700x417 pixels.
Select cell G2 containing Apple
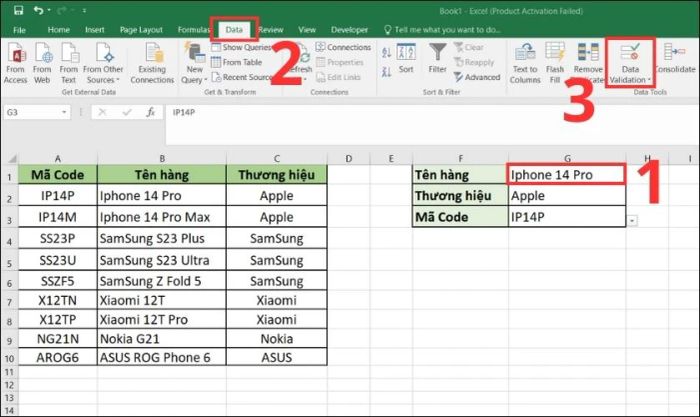coord(567,196)
